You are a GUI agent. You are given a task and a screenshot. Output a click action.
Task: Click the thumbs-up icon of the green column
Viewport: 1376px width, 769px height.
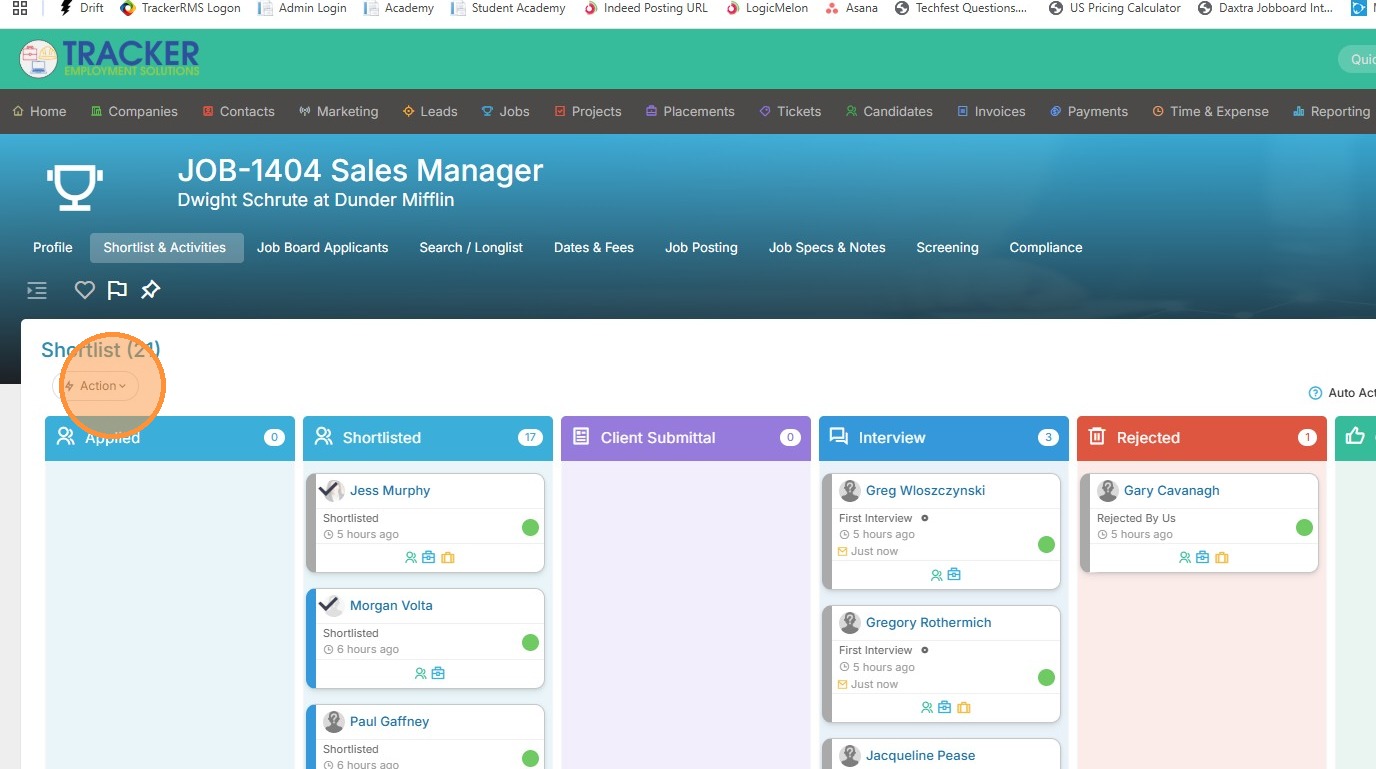click(1355, 436)
